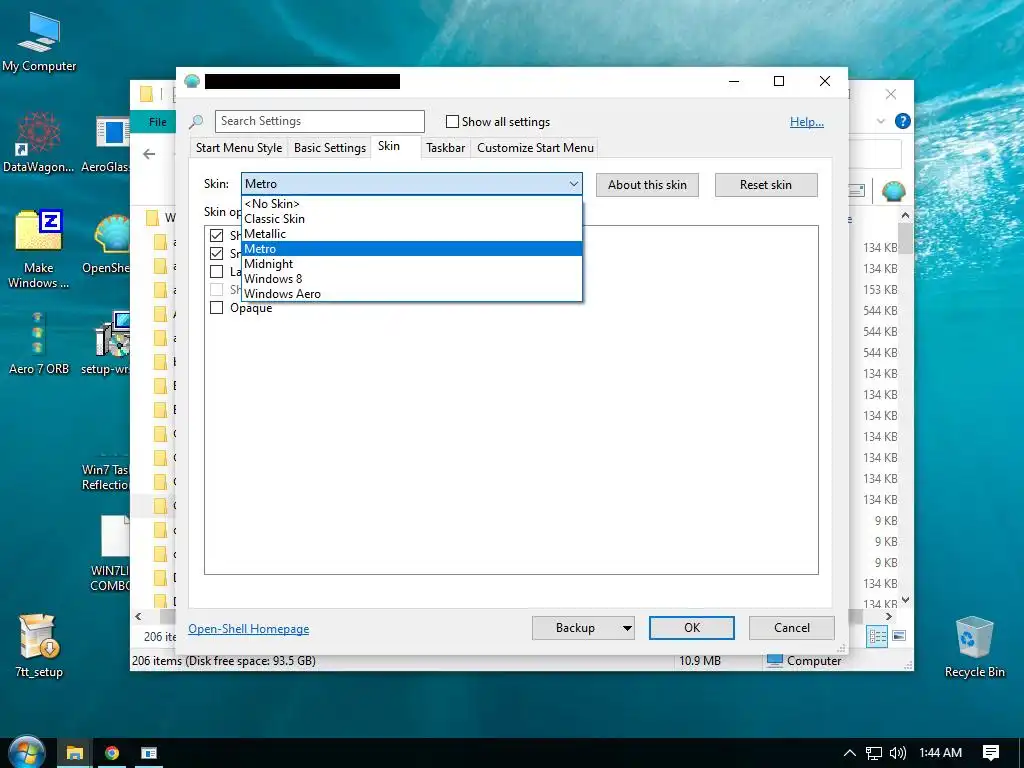Viewport: 1024px width, 768px height.
Task: Open File Explorer from the taskbar
Action: [x=74, y=753]
